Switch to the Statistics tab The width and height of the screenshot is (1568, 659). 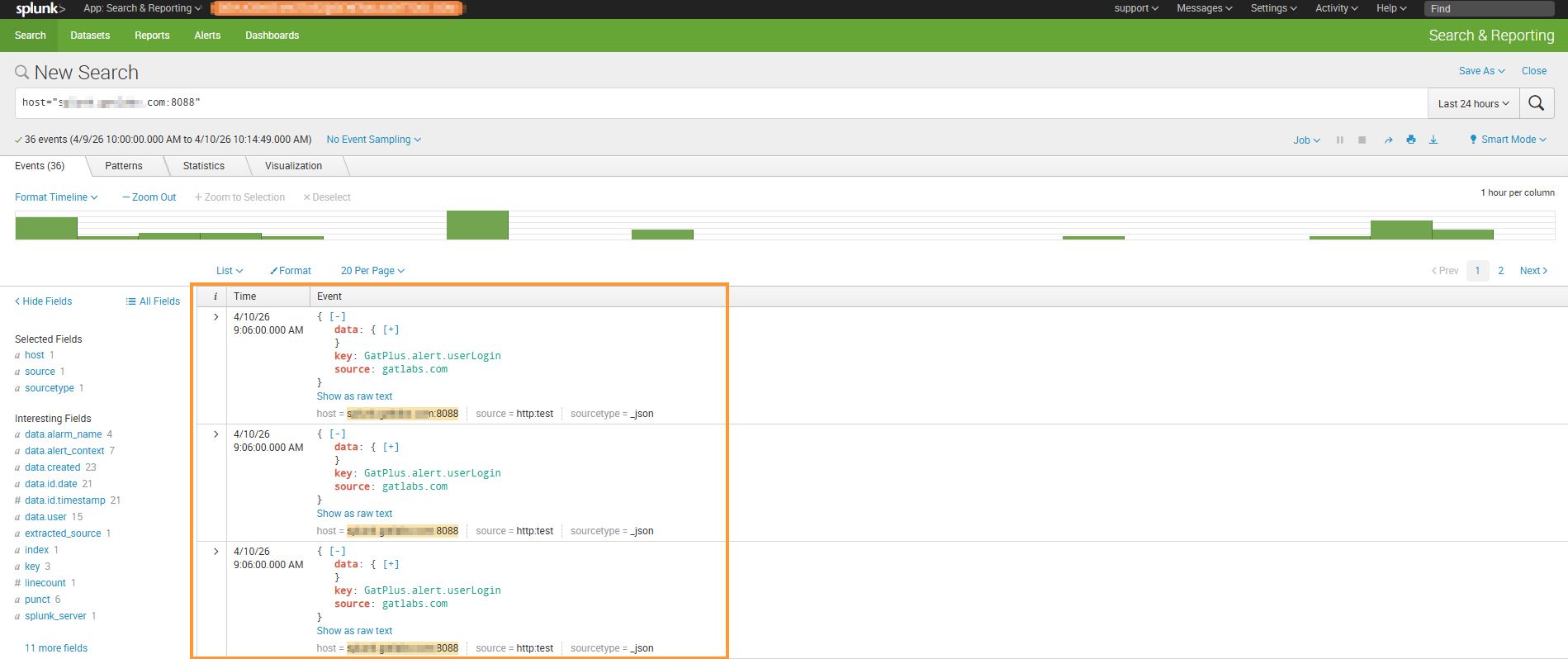[x=204, y=166]
